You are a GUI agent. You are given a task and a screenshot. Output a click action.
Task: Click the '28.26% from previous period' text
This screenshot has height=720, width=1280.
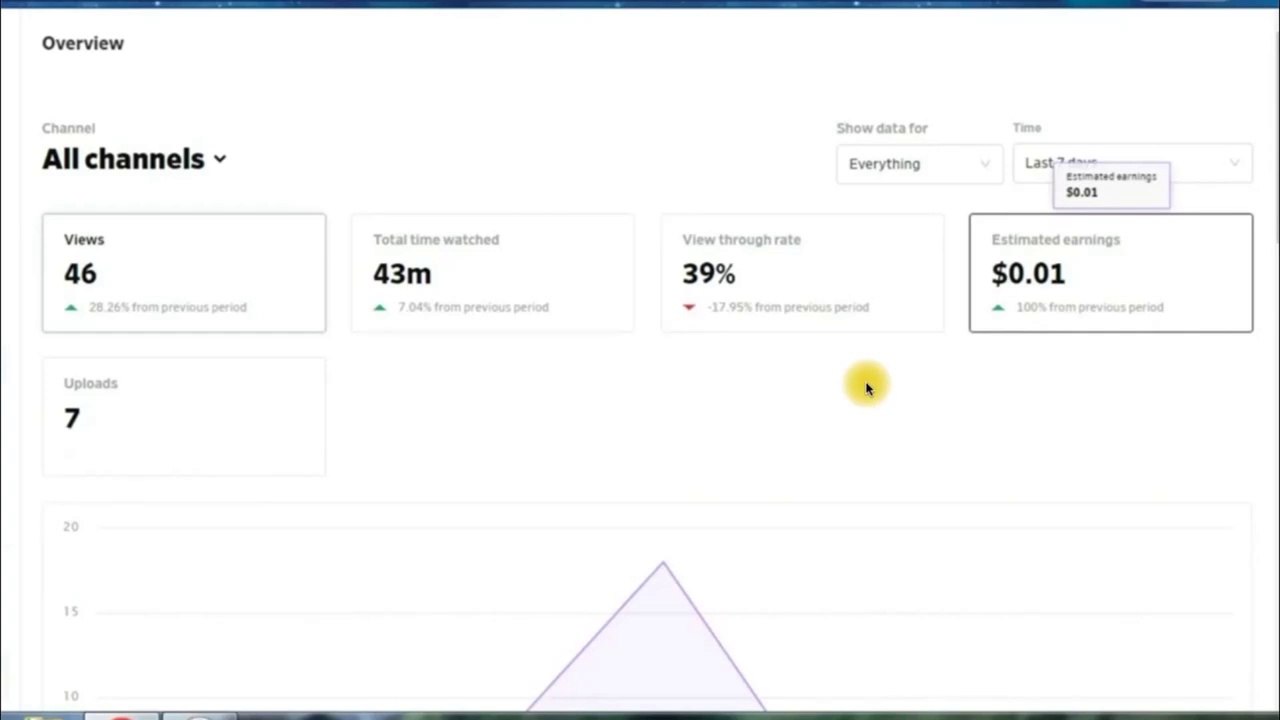coord(168,307)
